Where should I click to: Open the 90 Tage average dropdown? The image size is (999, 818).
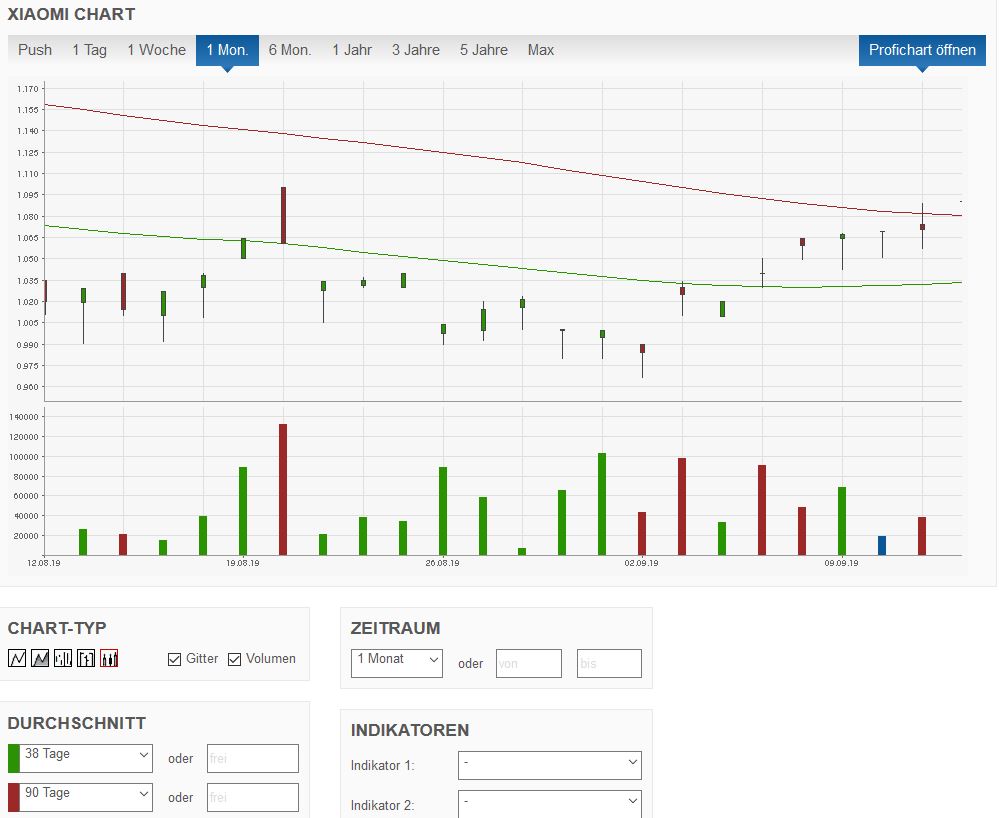point(86,797)
